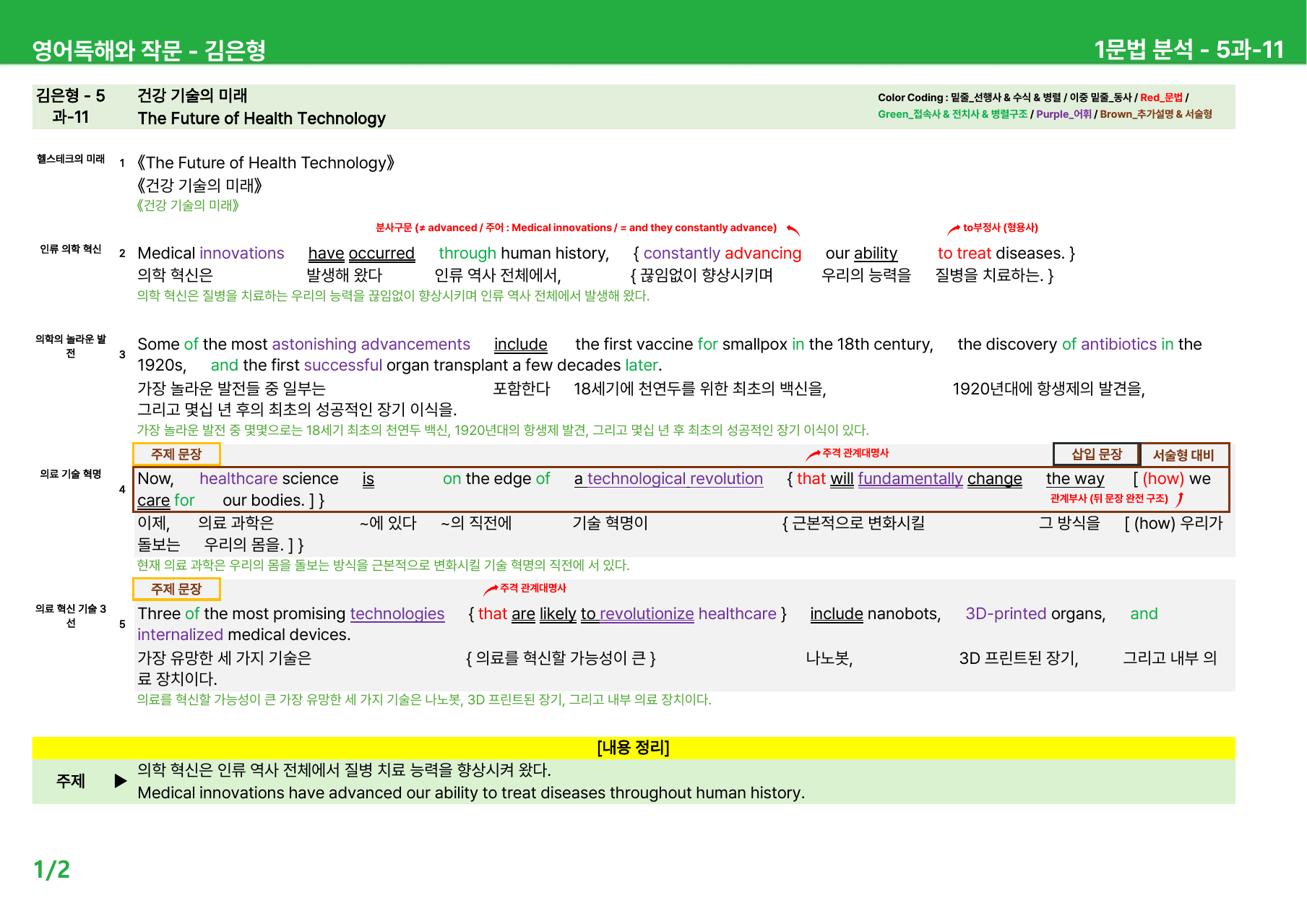Click the underlined verb 'have occurred'
Screen dimensions: 1307x924
[x=361, y=254]
